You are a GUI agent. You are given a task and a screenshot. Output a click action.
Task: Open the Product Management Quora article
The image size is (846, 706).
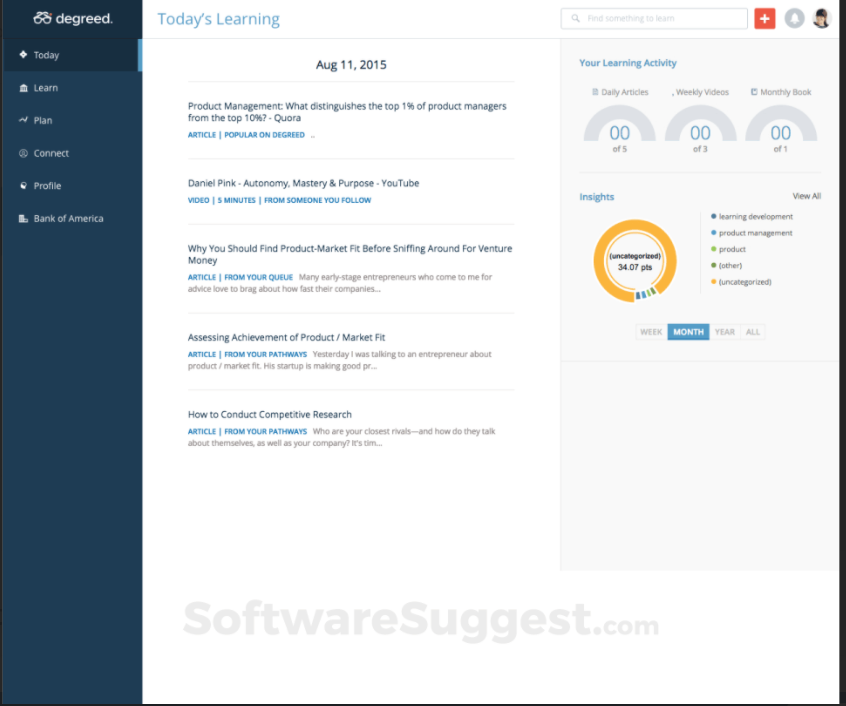(347, 112)
